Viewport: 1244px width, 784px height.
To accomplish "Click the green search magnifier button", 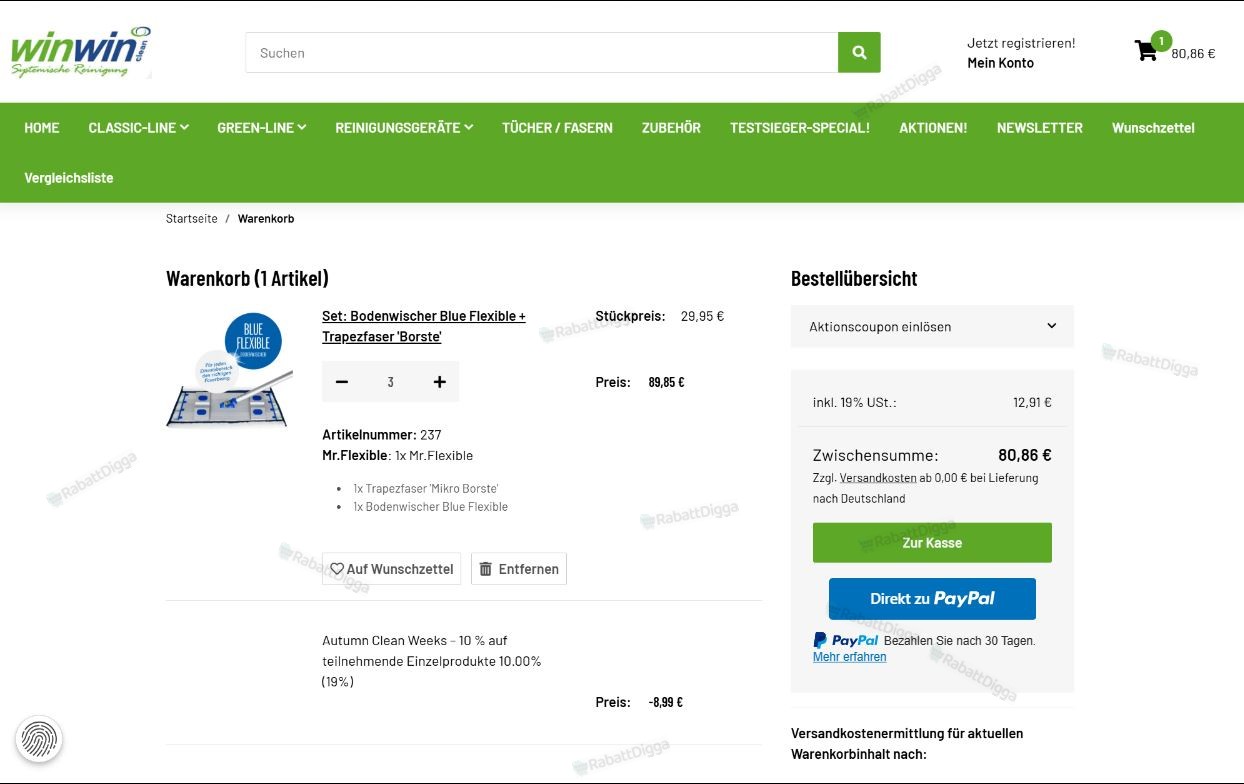I will (x=859, y=52).
